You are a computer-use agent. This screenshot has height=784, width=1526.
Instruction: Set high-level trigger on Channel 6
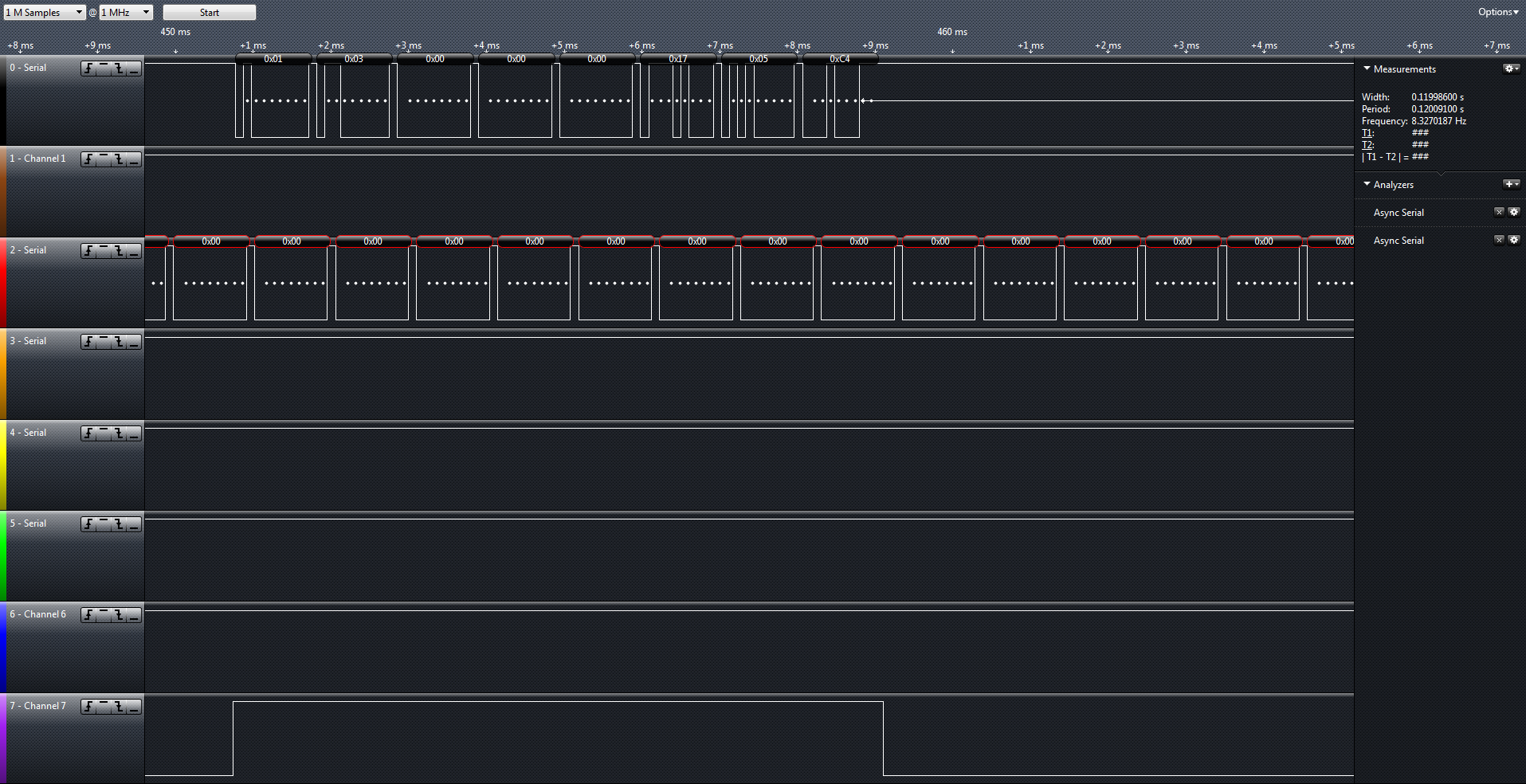[104, 615]
